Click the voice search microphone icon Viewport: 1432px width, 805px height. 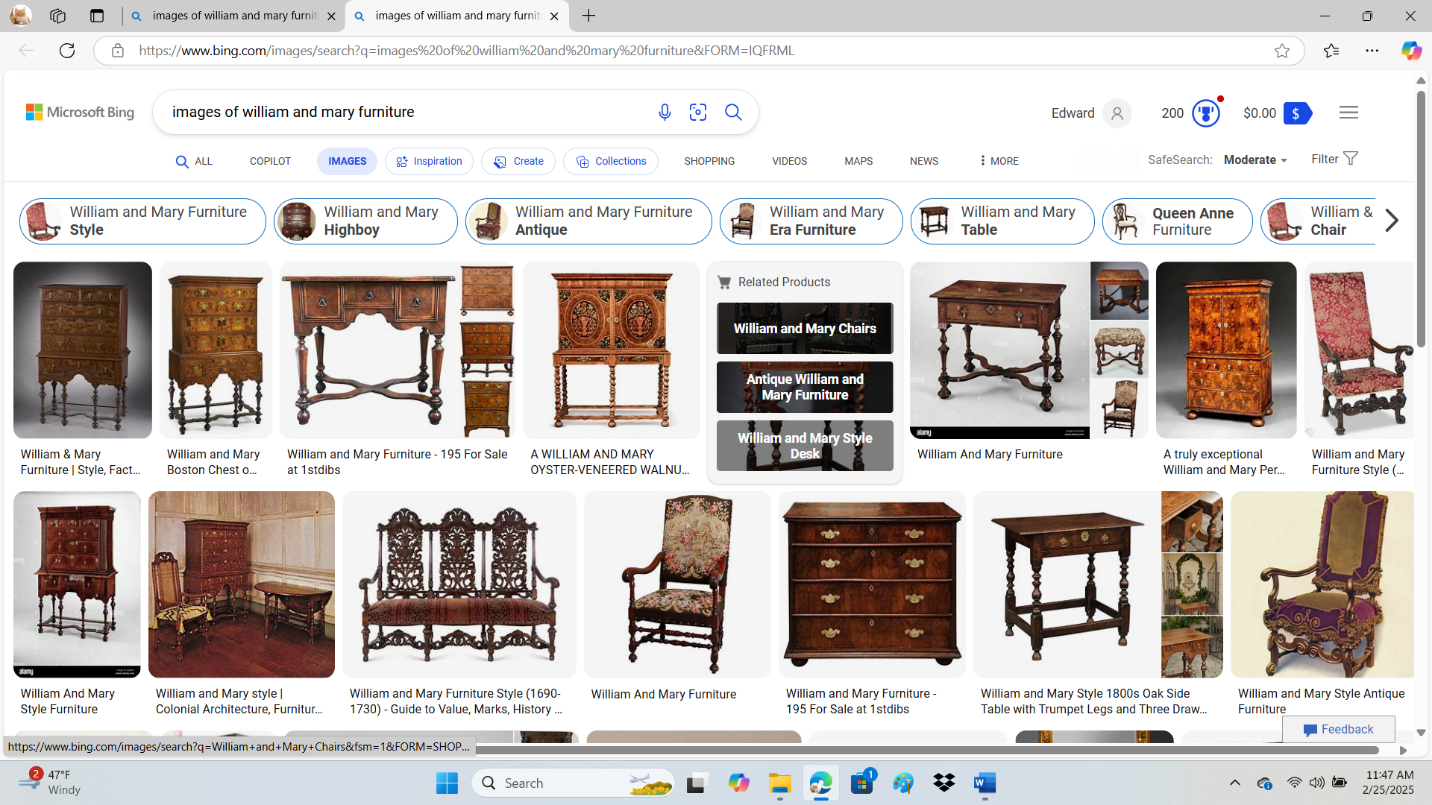coord(665,113)
